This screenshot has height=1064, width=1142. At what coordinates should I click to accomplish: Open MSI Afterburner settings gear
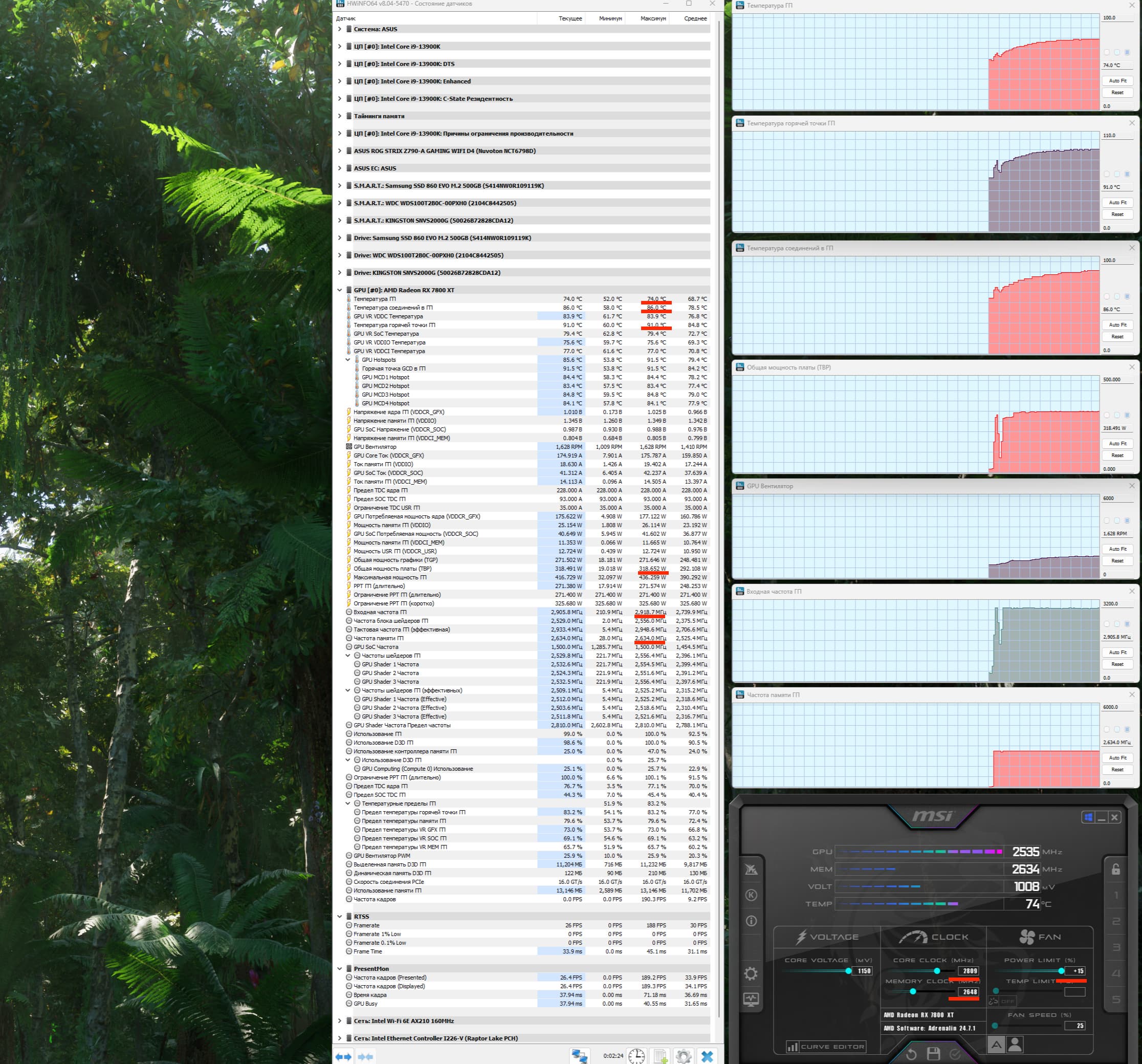coord(751,974)
